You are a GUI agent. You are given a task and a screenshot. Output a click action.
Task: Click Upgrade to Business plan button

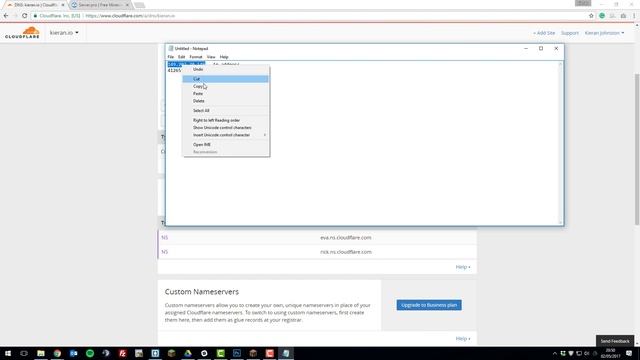point(429,305)
